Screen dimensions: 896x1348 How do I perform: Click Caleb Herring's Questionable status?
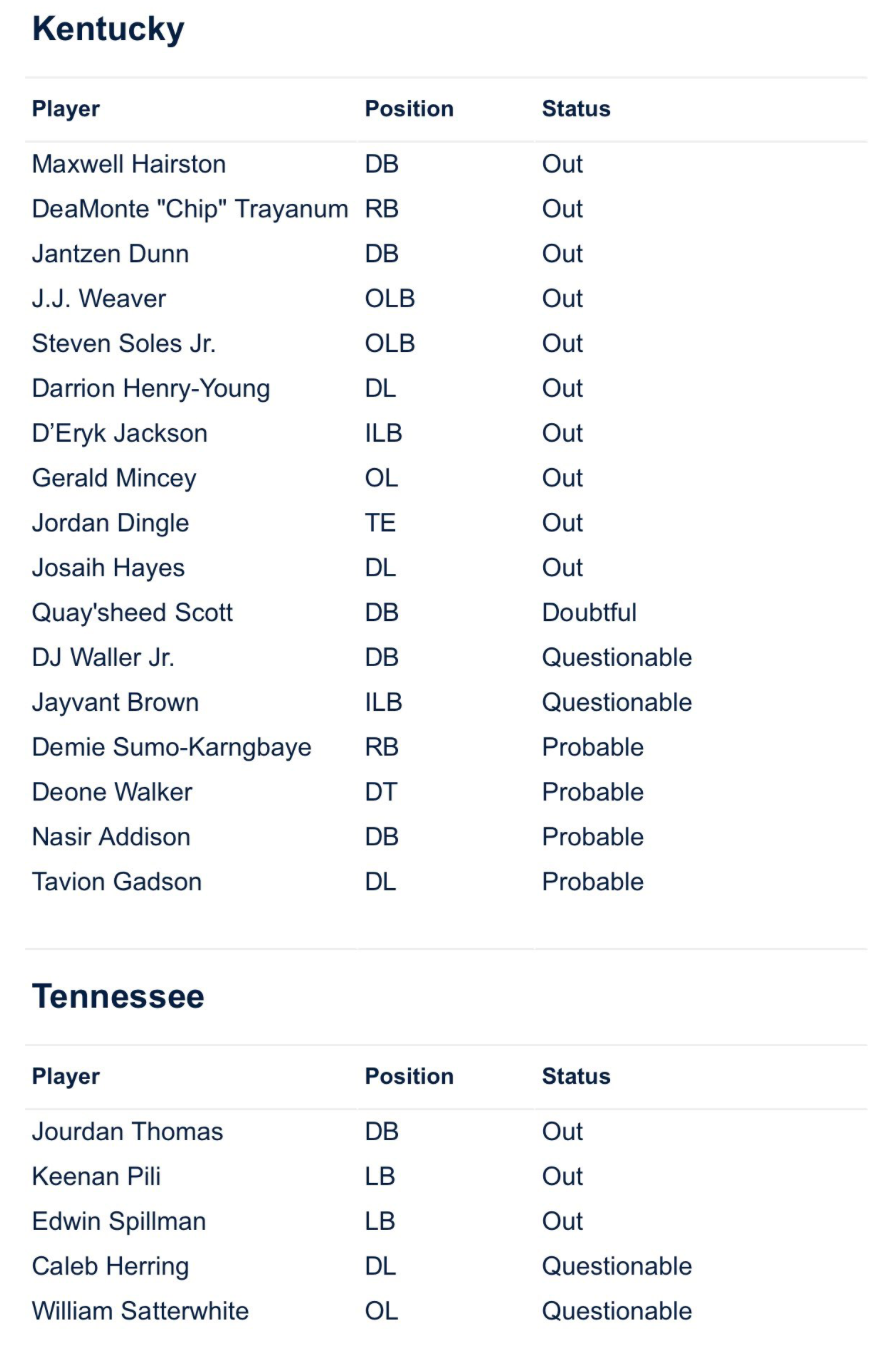[x=617, y=1266]
